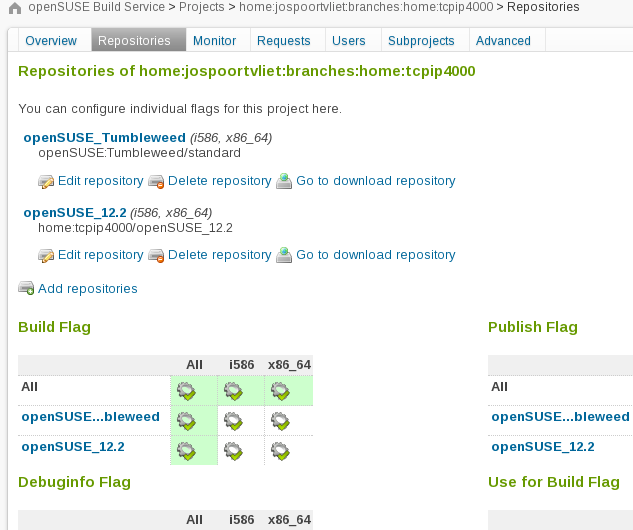Click the download icon for openSUSE_12.2 repository
This screenshot has height=530, width=633.
(x=284, y=255)
